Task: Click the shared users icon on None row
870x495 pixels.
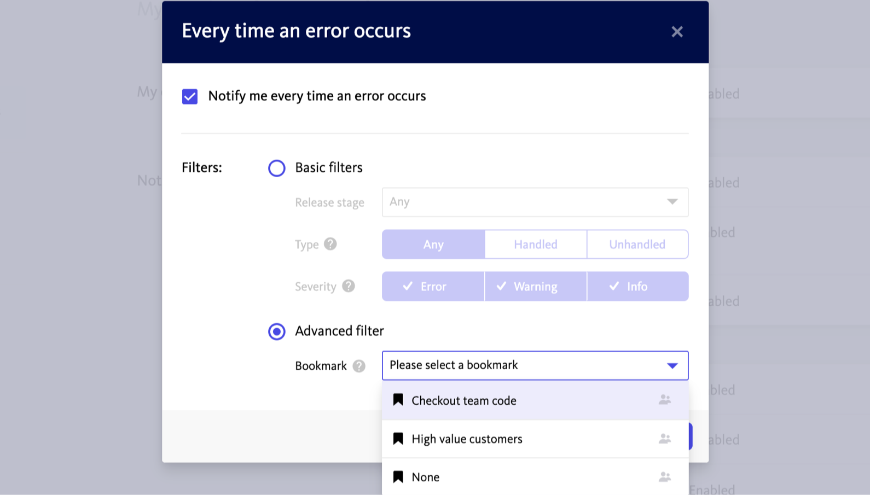Action: 665,477
